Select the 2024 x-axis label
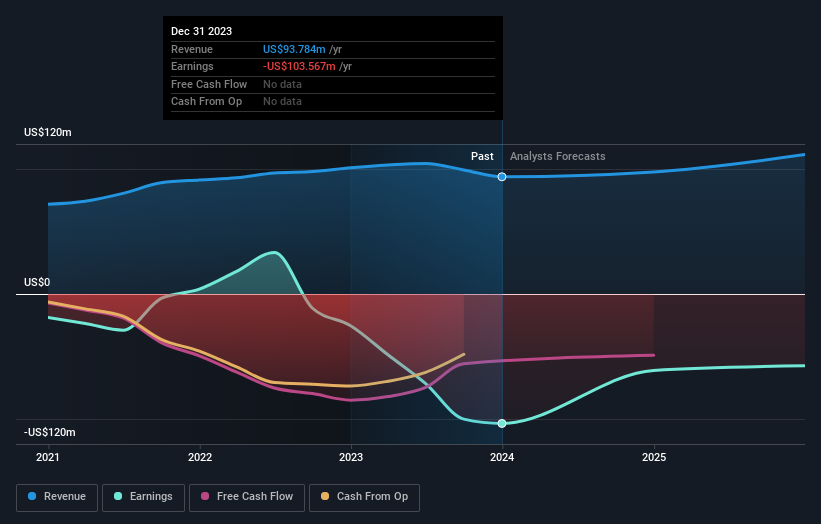 coord(502,457)
